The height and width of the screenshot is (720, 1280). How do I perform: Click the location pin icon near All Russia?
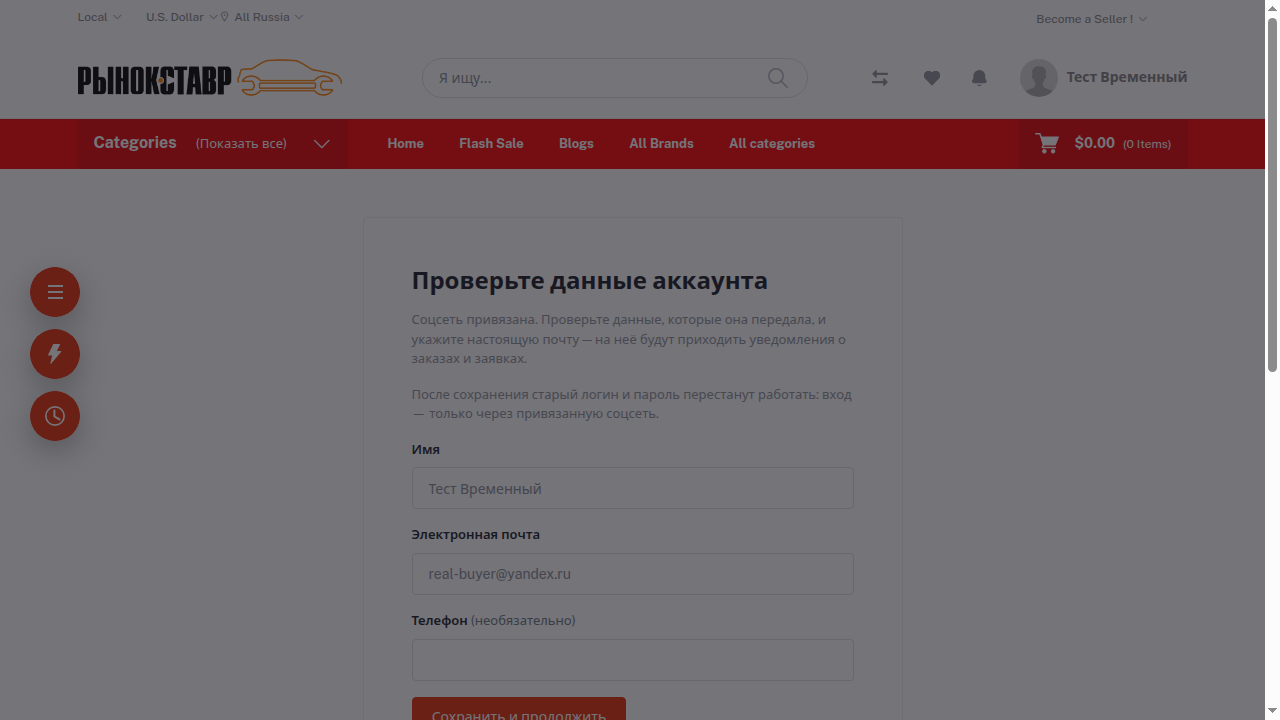225,17
